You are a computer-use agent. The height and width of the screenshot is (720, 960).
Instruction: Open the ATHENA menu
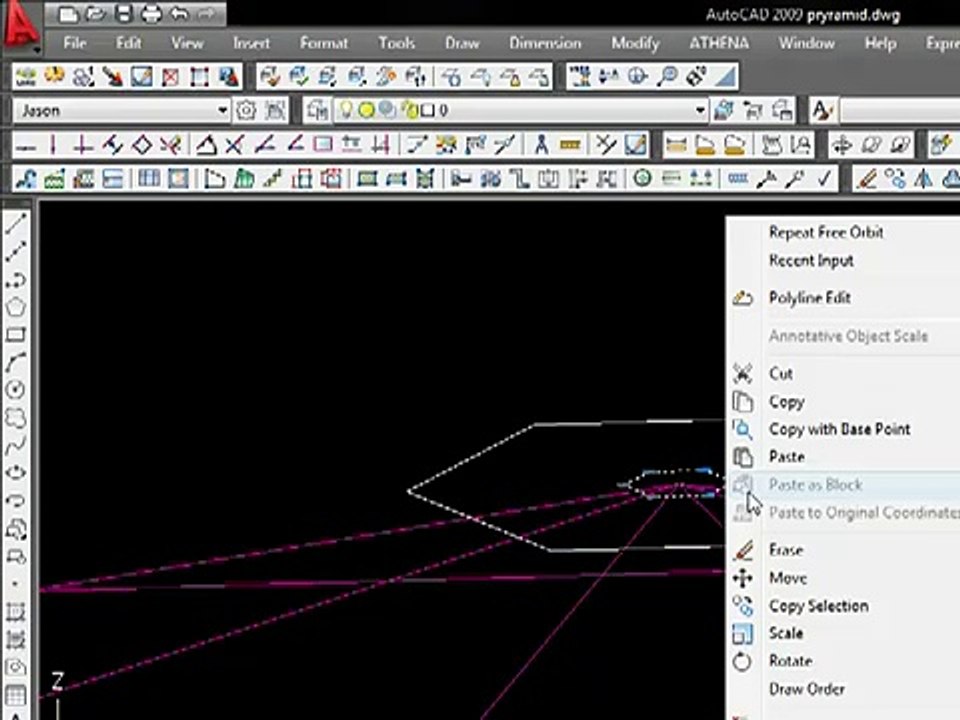coord(719,43)
